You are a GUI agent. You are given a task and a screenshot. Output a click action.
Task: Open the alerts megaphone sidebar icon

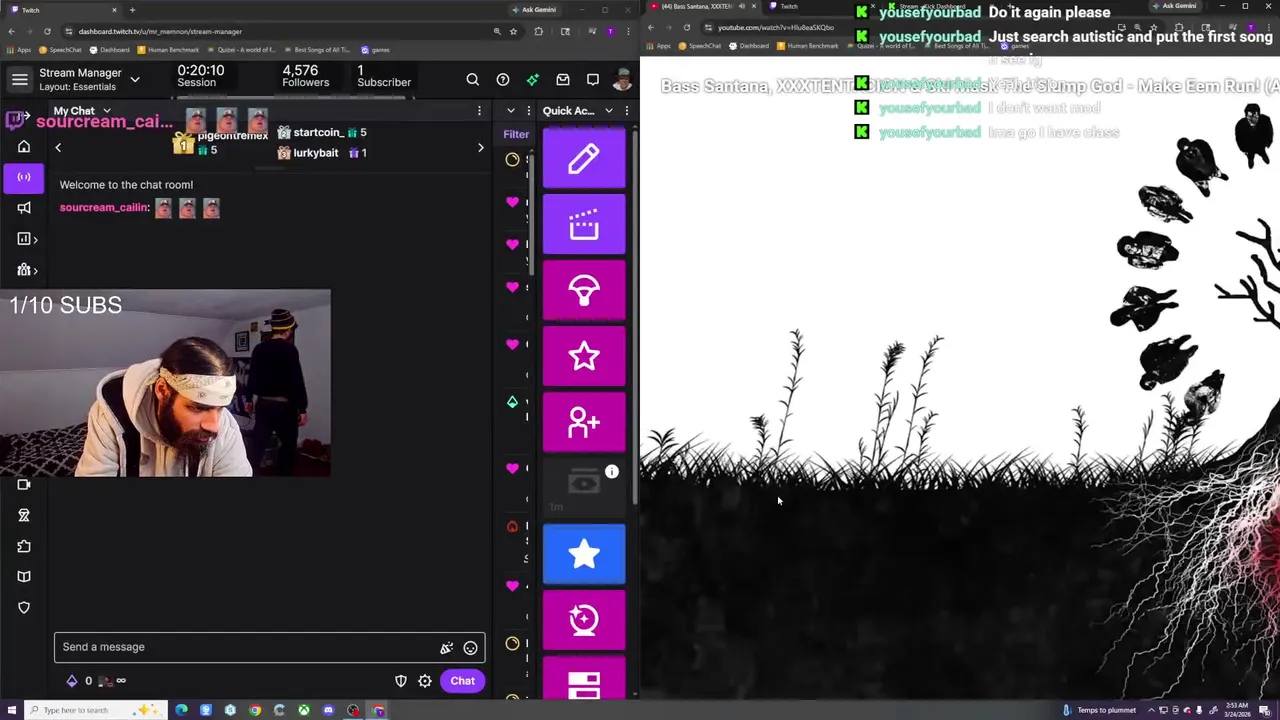click(24, 208)
